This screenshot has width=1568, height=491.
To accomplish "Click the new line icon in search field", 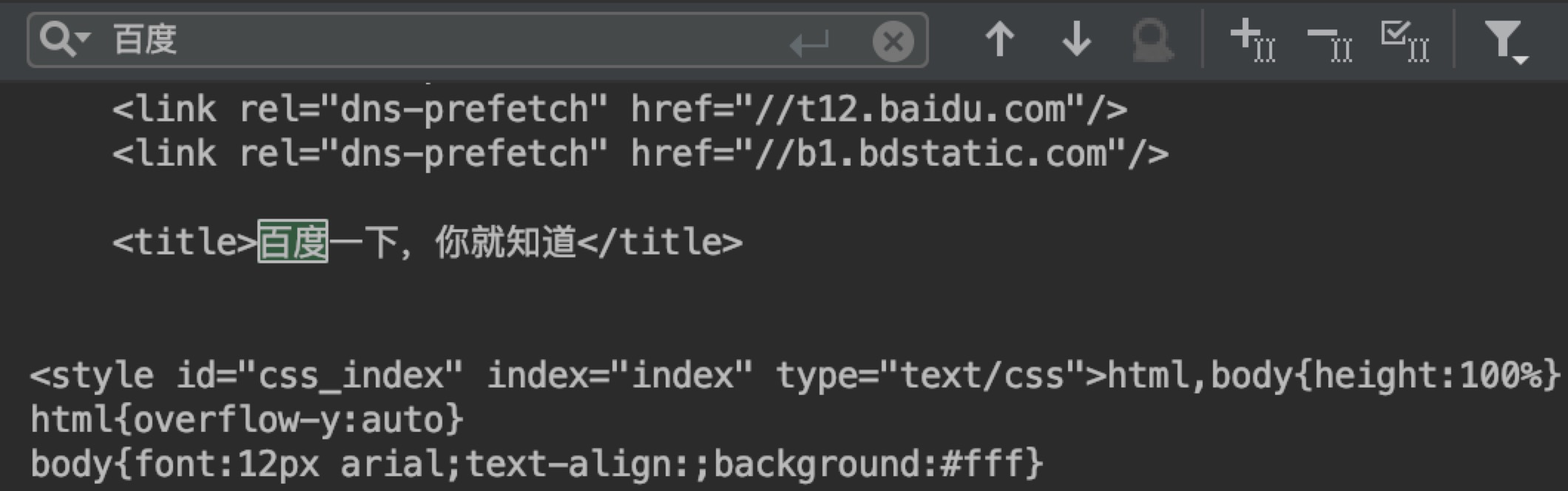I will [809, 44].
